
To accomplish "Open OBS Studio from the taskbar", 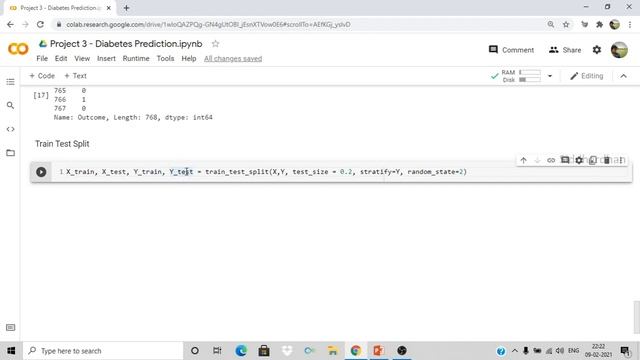I will click(402, 351).
